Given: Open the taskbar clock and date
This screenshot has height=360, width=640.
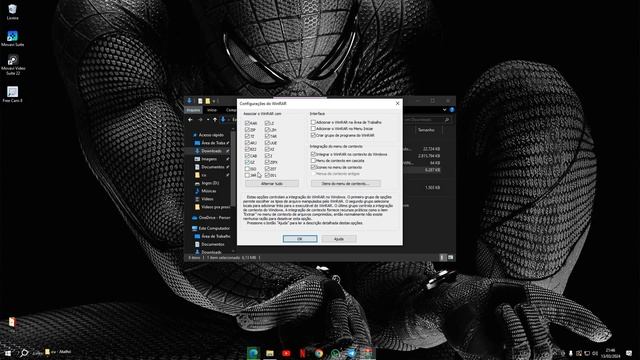Looking at the screenshot, I should coord(611,353).
